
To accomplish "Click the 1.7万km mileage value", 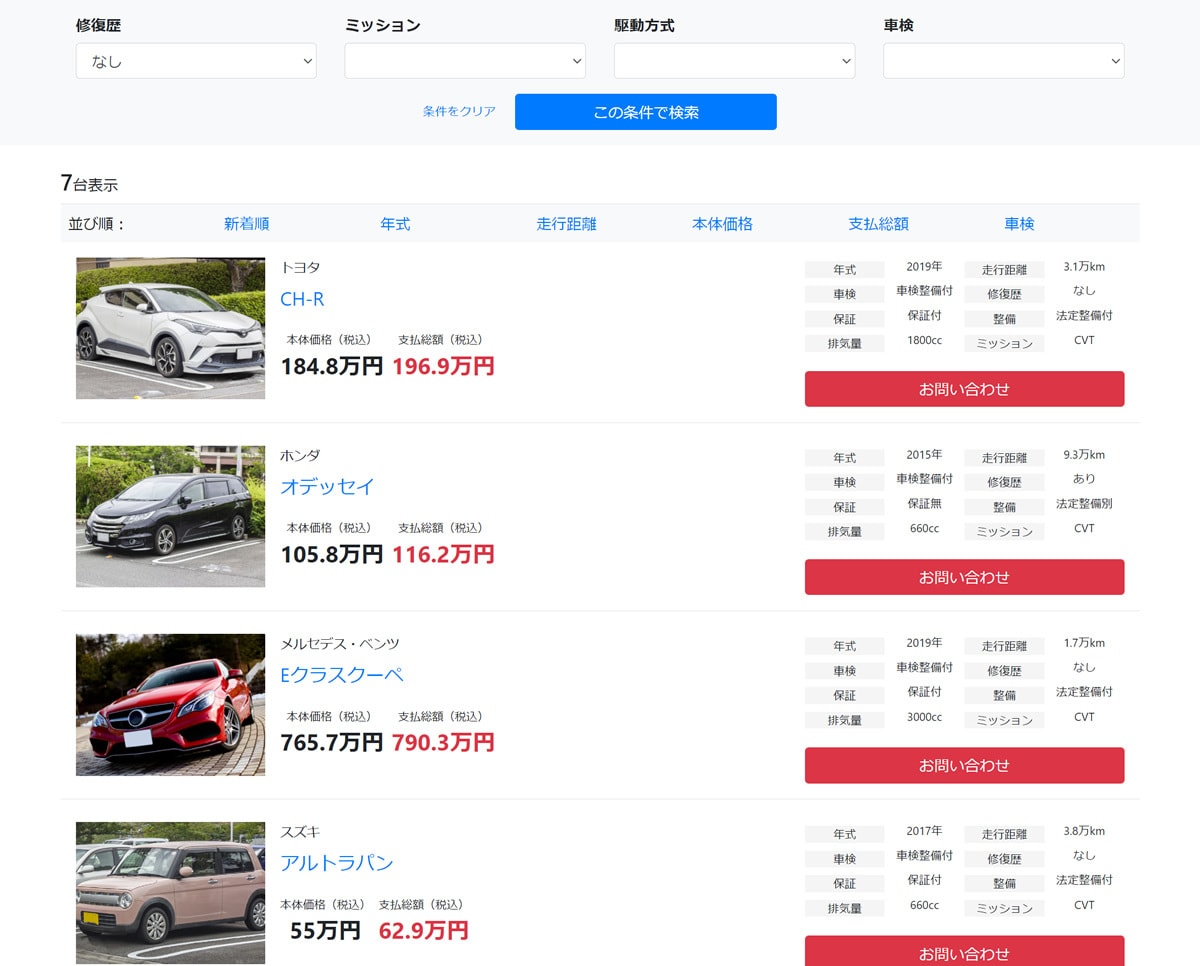I will click(x=1084, y=643).
